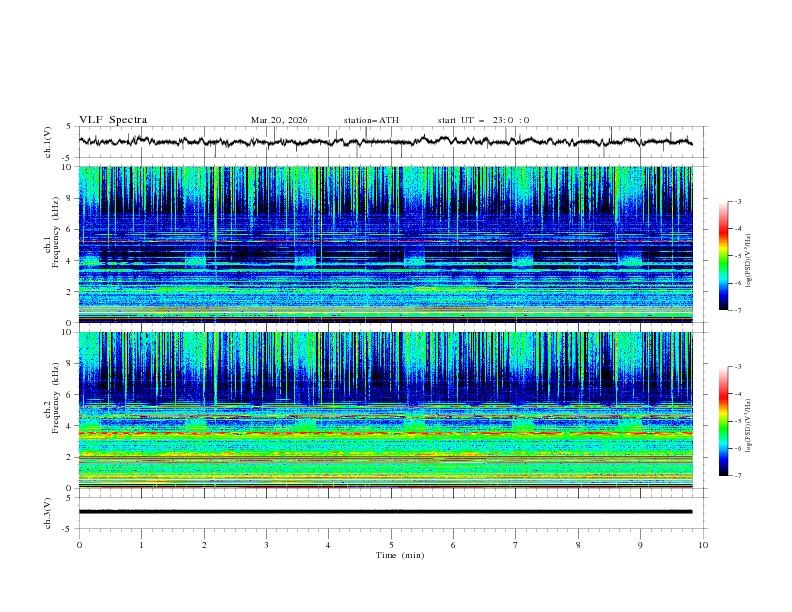Click the "Time (min)" axis label
This screenshot has width=792, height=612.
(x=400, y=555)
